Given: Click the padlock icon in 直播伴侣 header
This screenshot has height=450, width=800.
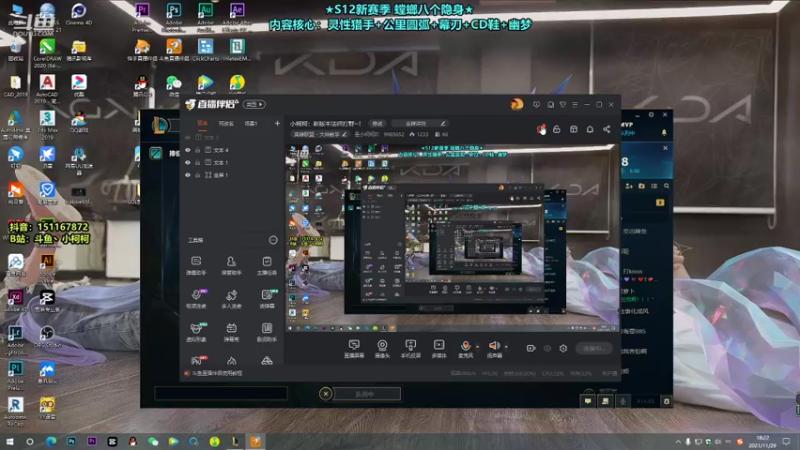Looking at the screenshot, I should coord(557,130).
